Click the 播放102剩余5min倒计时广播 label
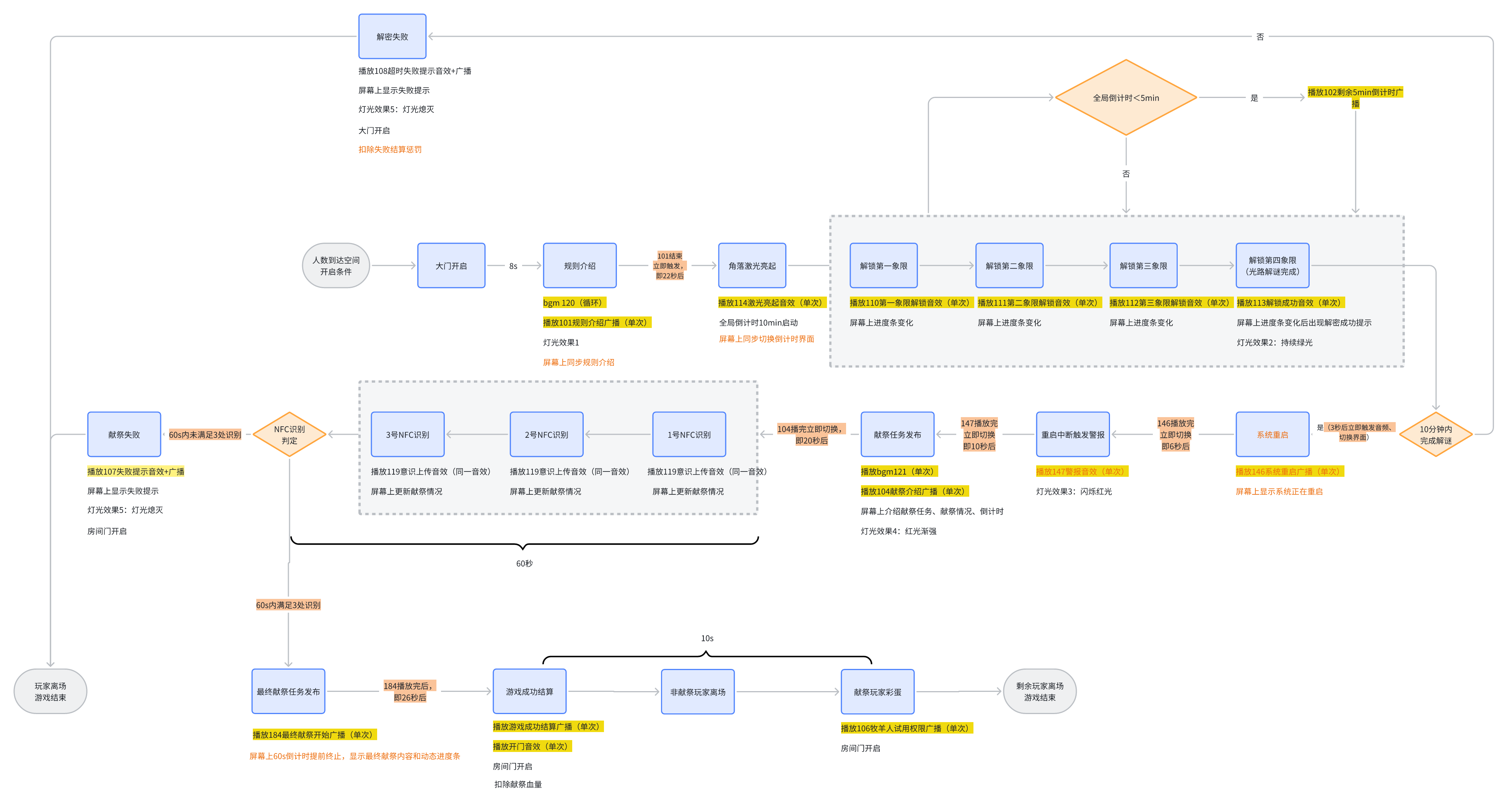This screenshot has width=1512, height=804. [x=1355, y=98]
